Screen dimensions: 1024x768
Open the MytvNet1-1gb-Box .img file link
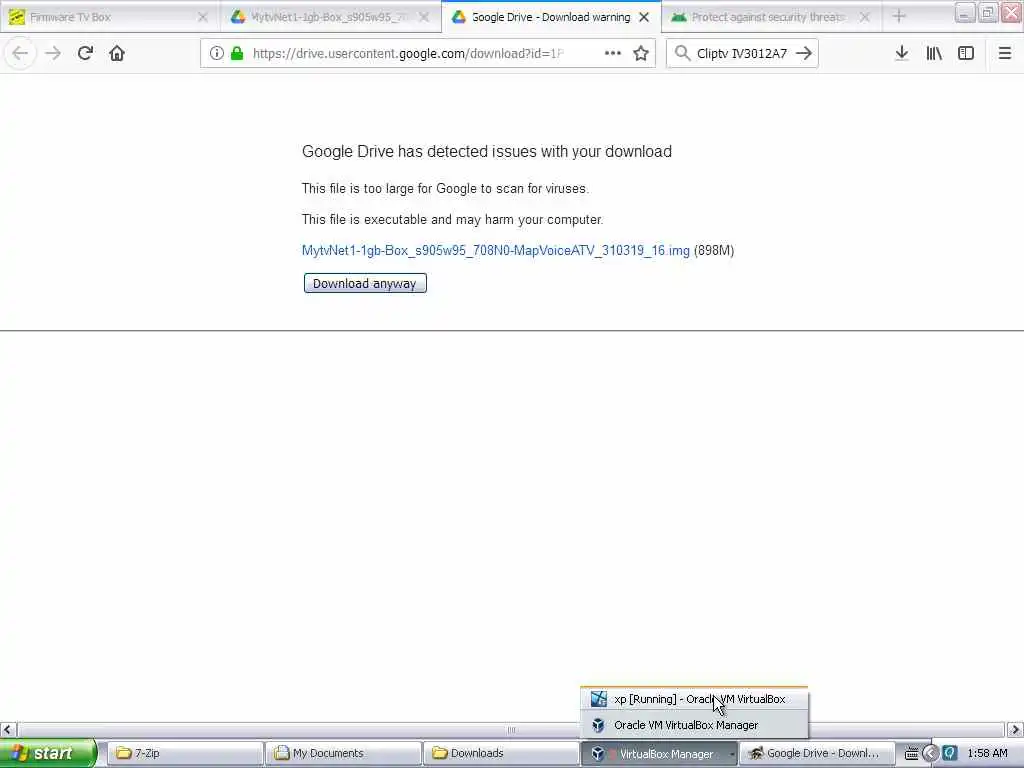pos(496,250)
